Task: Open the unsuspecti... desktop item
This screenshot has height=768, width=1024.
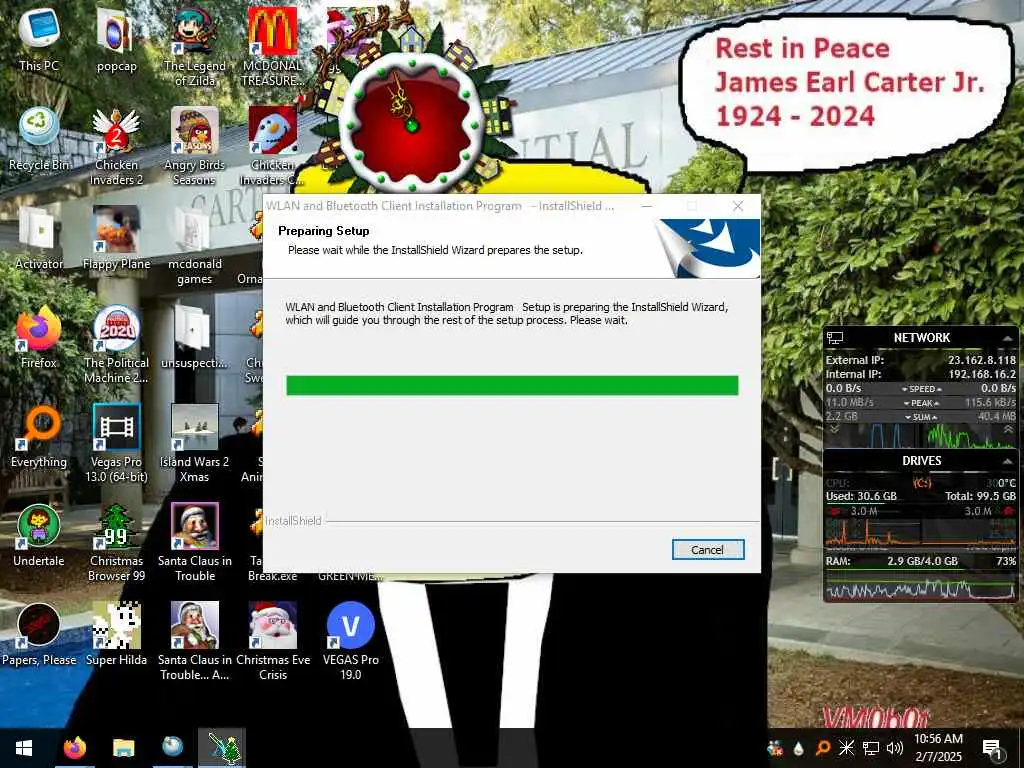Action: click(x=195, y=337)
